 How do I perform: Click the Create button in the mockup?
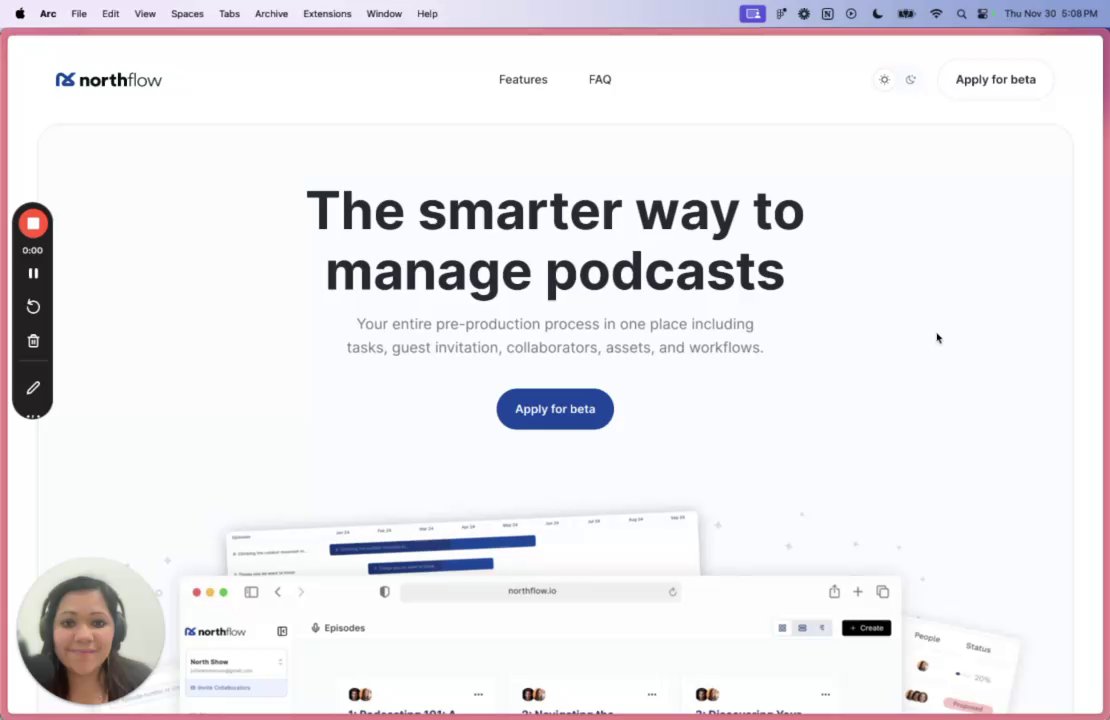pyautogui.click(x=866, y=628)
